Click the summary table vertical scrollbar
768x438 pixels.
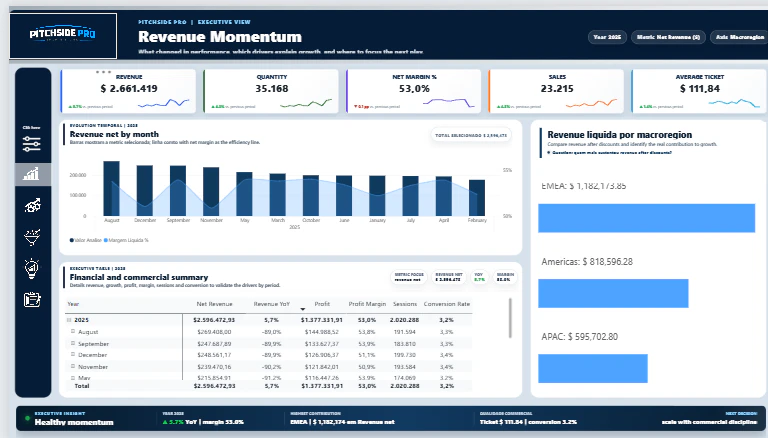pyautogui.click(x=510, y=318)
